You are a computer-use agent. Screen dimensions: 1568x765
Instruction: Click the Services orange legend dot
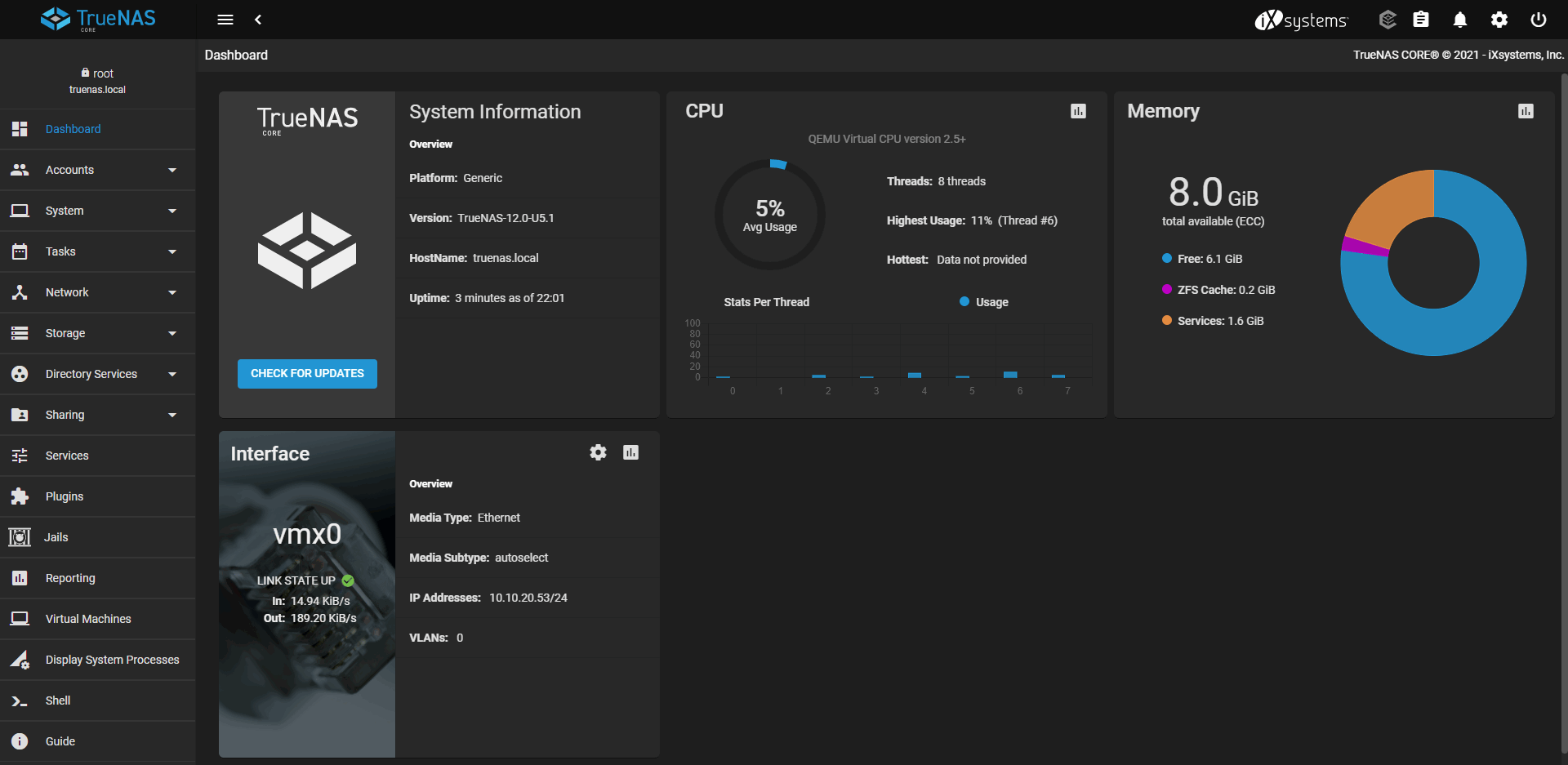[1167, 321]
